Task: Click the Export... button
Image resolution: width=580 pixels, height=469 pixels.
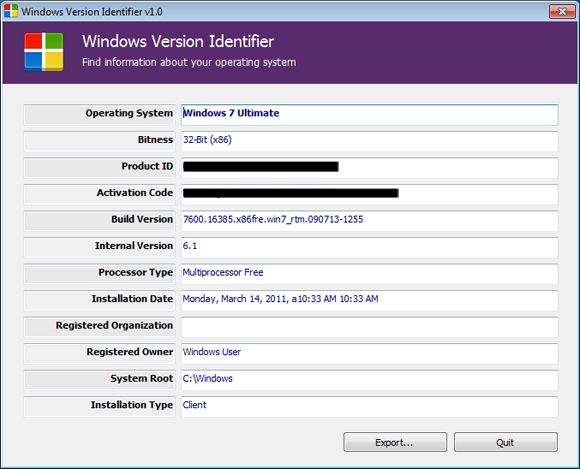Action: [x=395, y=442]
